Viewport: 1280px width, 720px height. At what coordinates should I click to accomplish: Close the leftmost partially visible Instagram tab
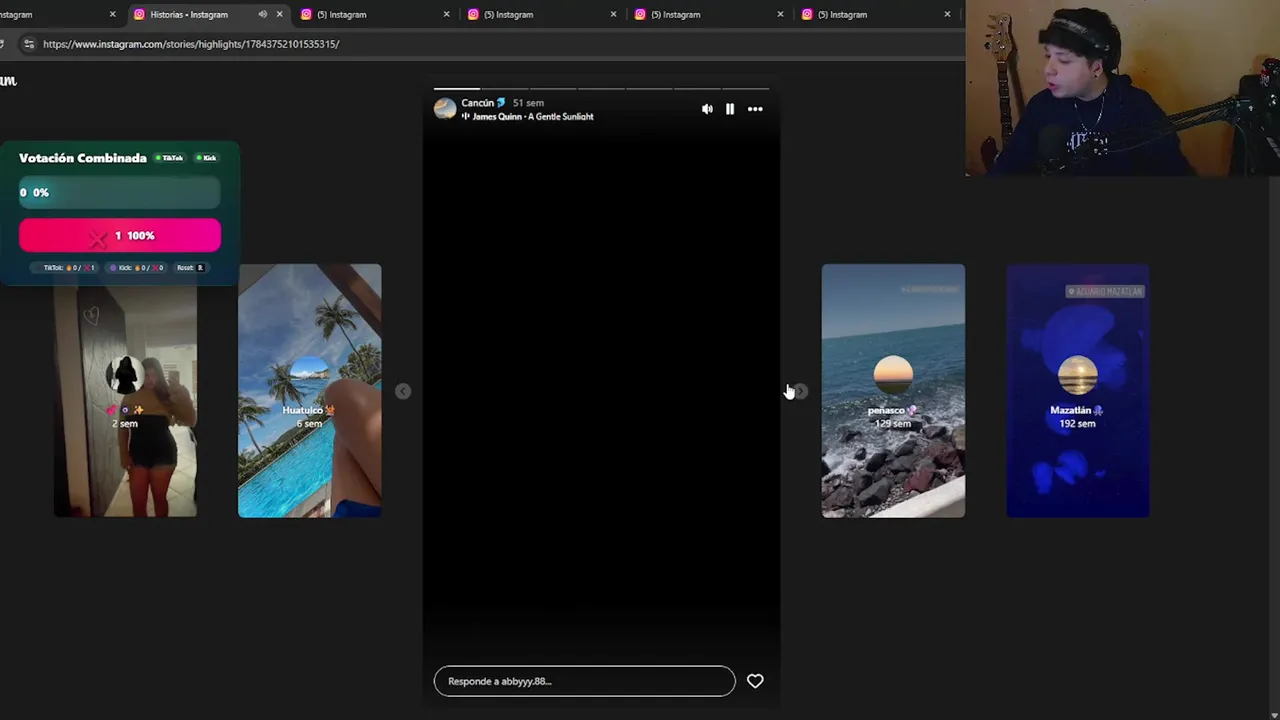[x=113, y=15]
